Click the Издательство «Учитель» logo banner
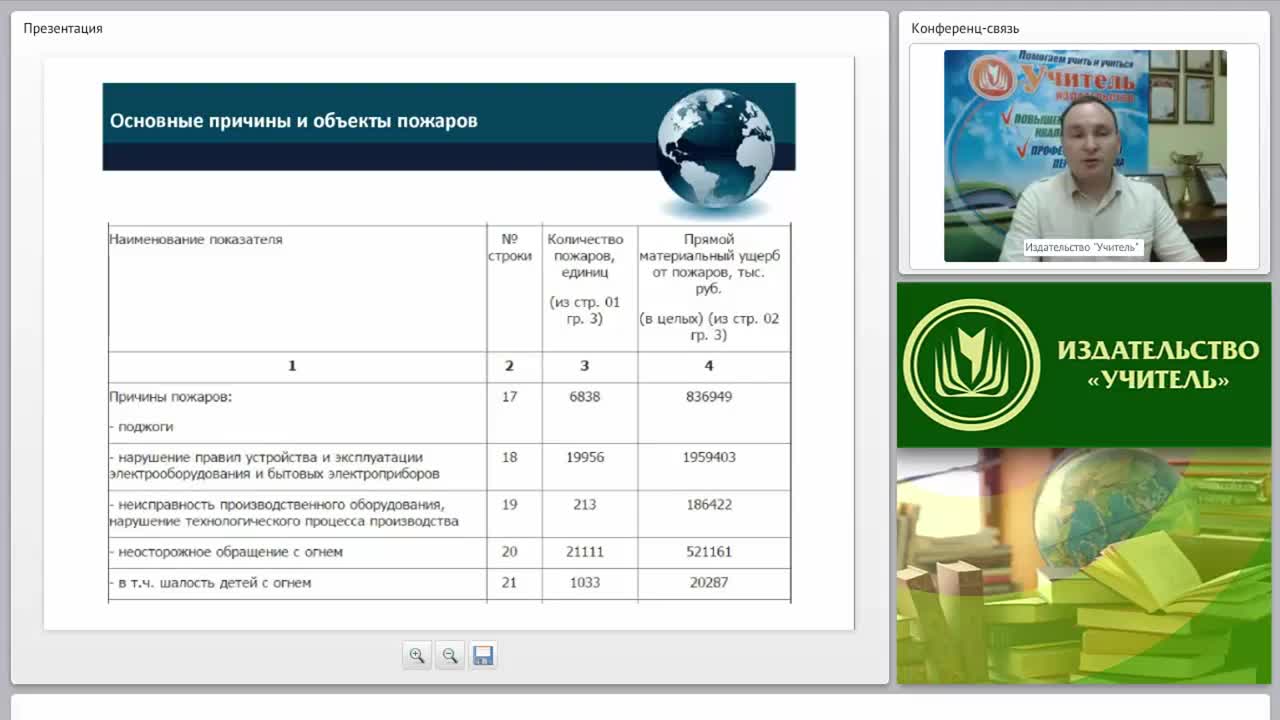The image size is (1280, 720). pyautogui.click(x=1084, y=365)
